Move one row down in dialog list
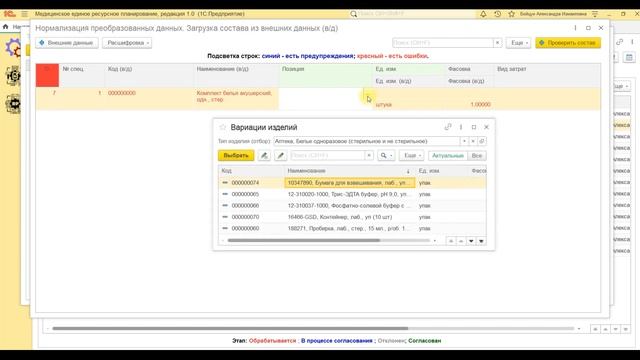Image resolution: width=640 pixels, height=360 pixels. point(471,241)
